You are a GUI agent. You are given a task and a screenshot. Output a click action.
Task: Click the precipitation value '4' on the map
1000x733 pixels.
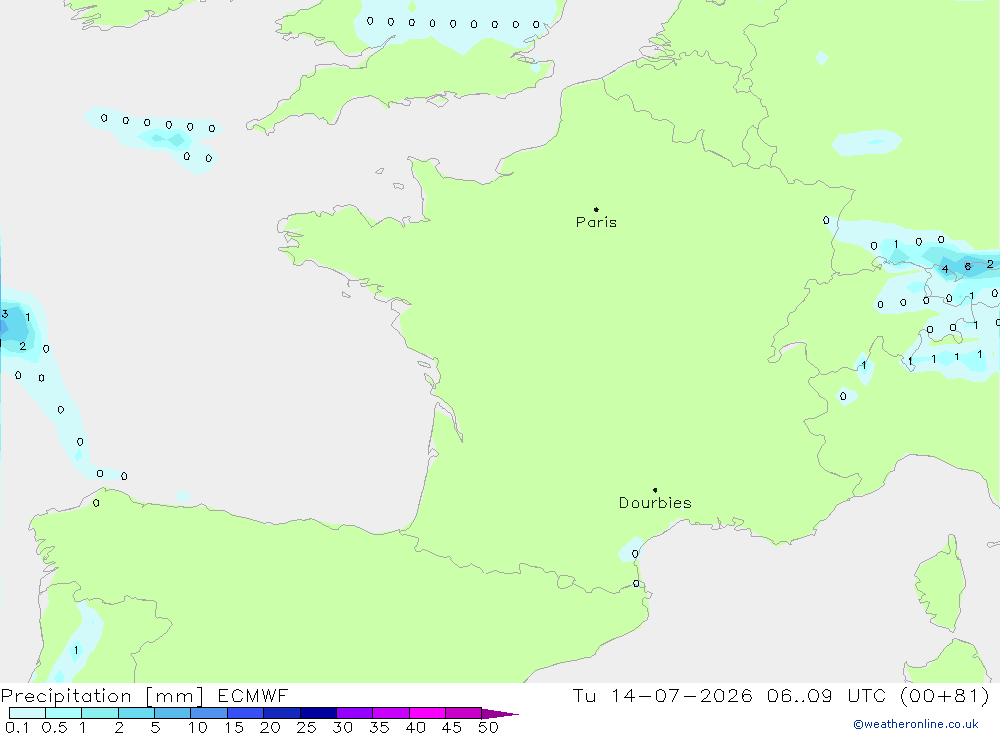coord(945,269)
